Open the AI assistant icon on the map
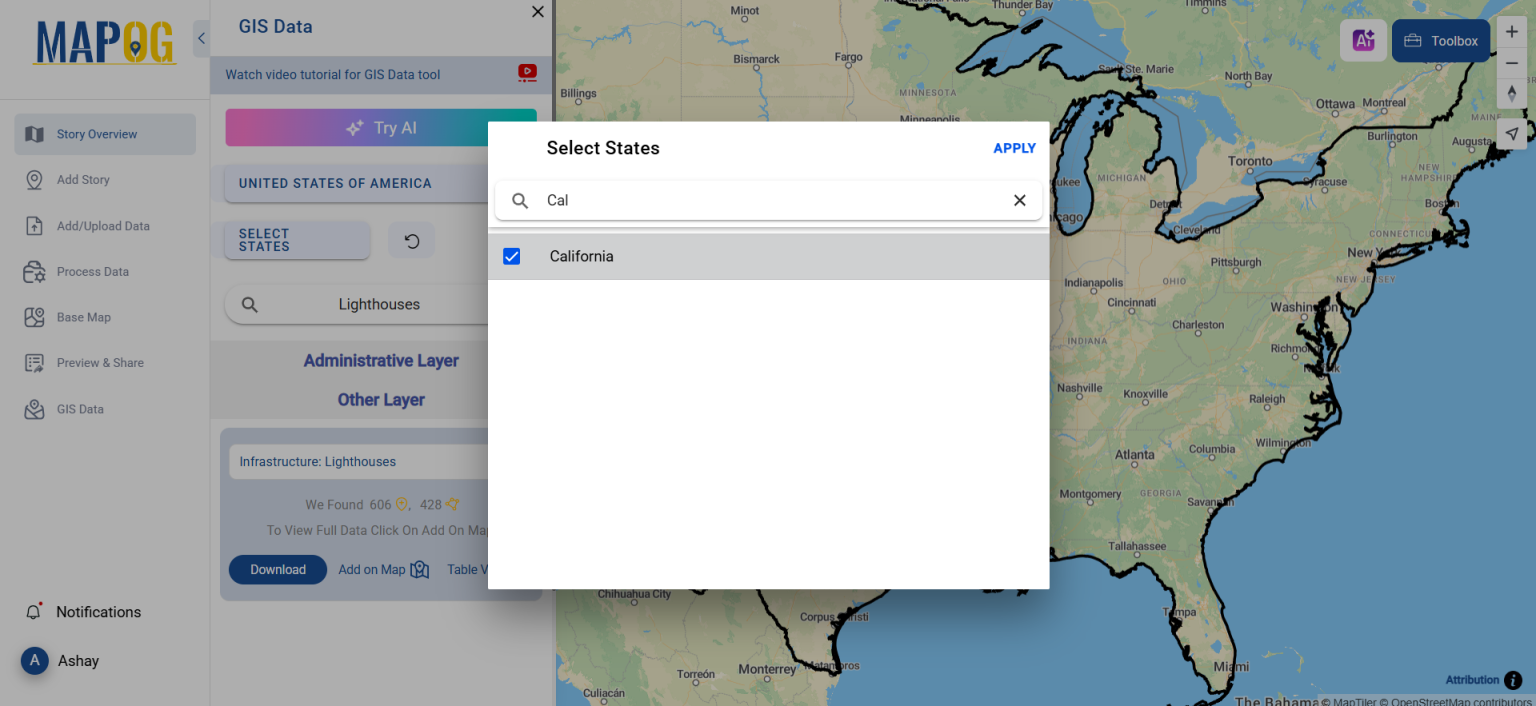This screenshot has height=706, width=1536. point(1362,40)
